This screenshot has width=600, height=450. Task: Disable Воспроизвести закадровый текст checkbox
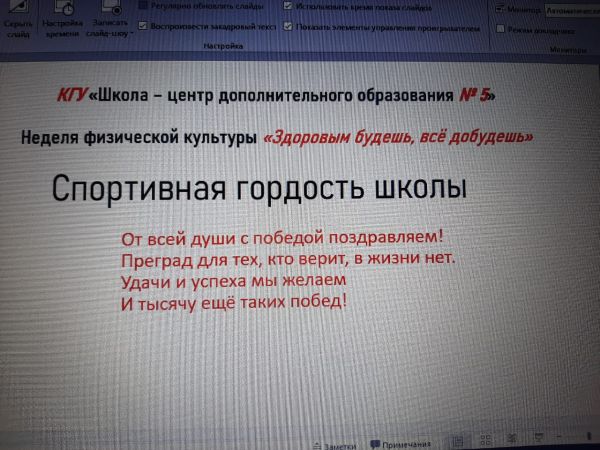click(143, 26)
